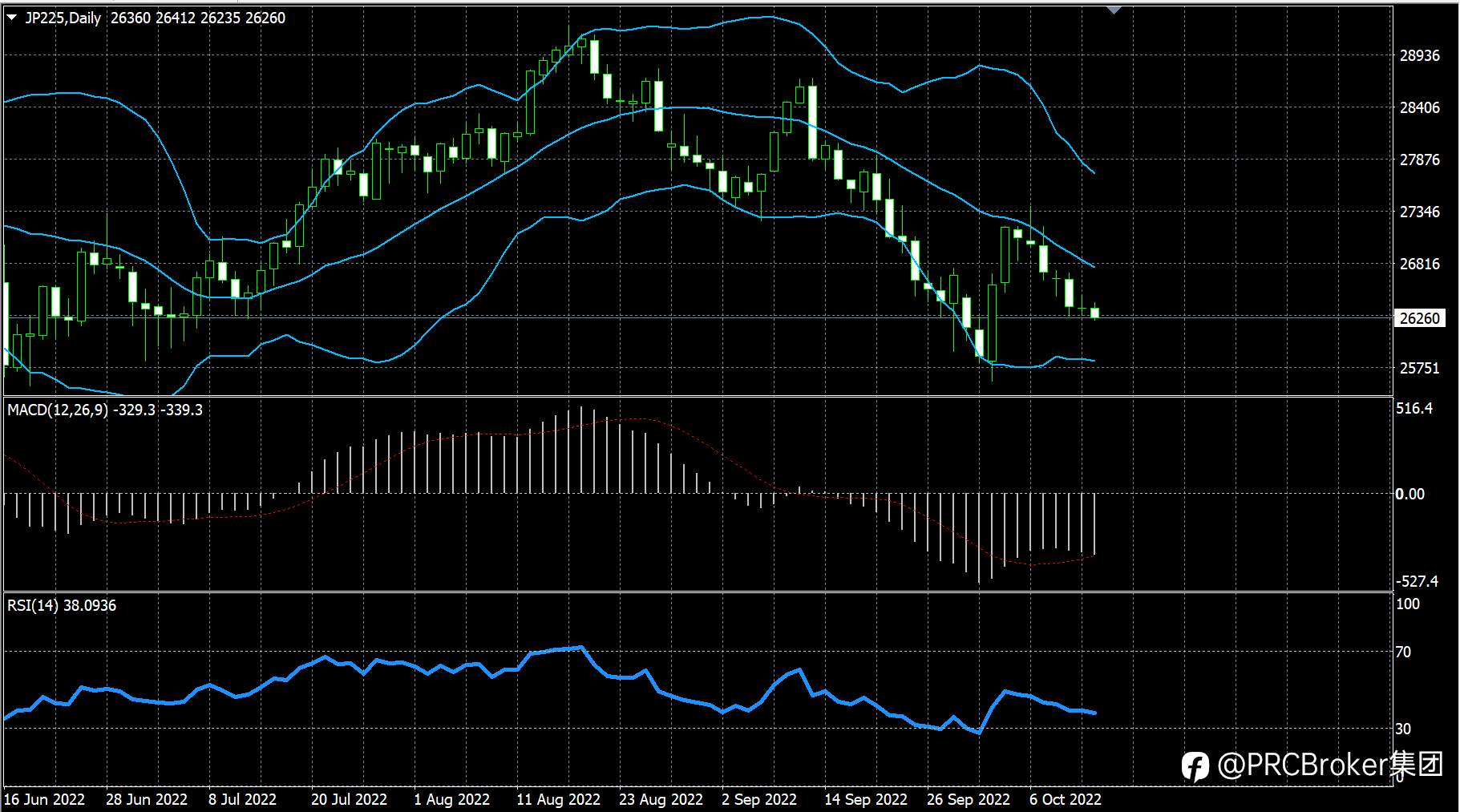This screenshot has height=812, width=1460.
Task: Click price scale value 28936
Action: click(1419, 55)
